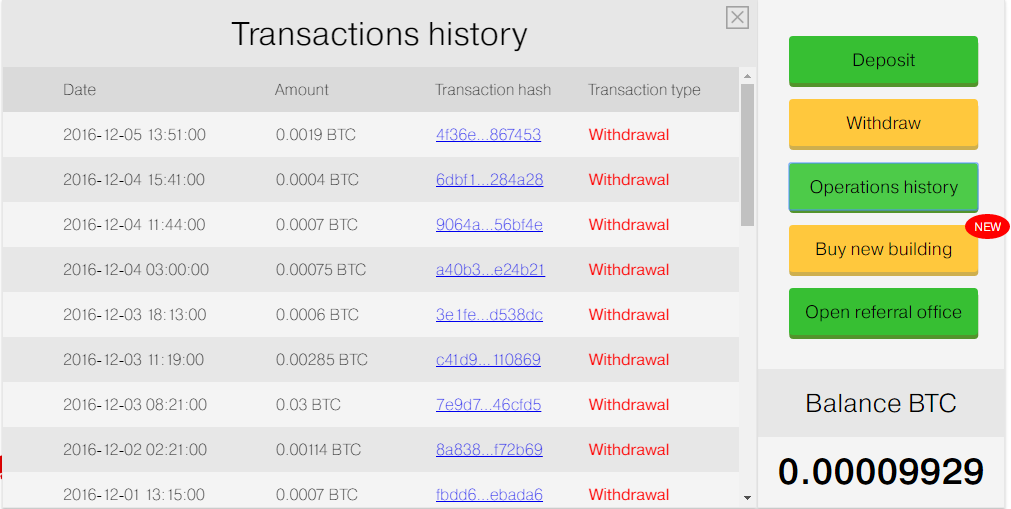Open the Deposit dialog
This screenshot has width=1011, height=509.
coord(883,61)
